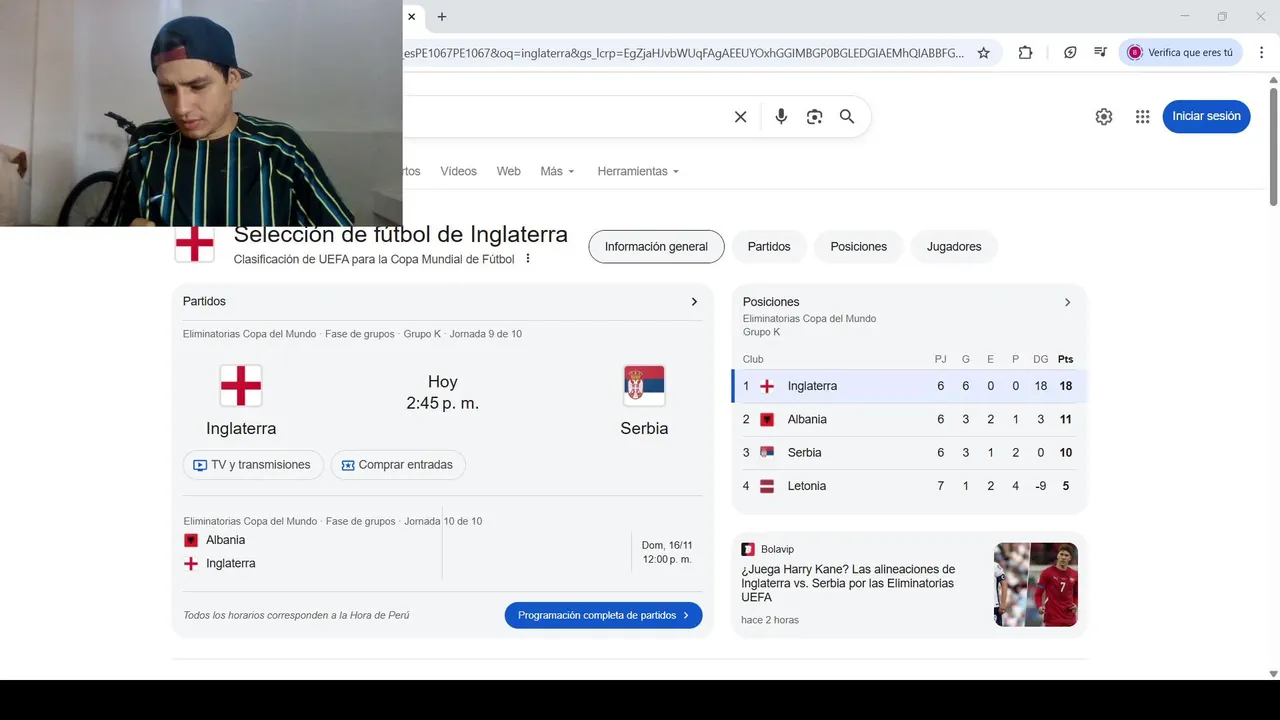Select the 'Posiciones' chip tab
This screenshot has width=1280, height=720.
(x=858, y=247)
